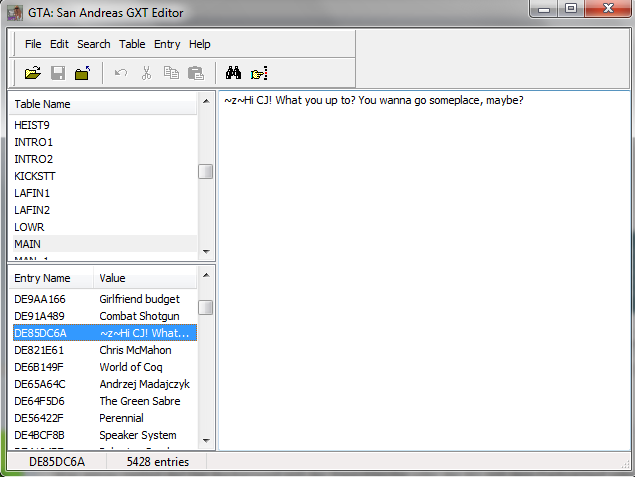
Task: Select entry DE6B149F
Action: [39, 367]
